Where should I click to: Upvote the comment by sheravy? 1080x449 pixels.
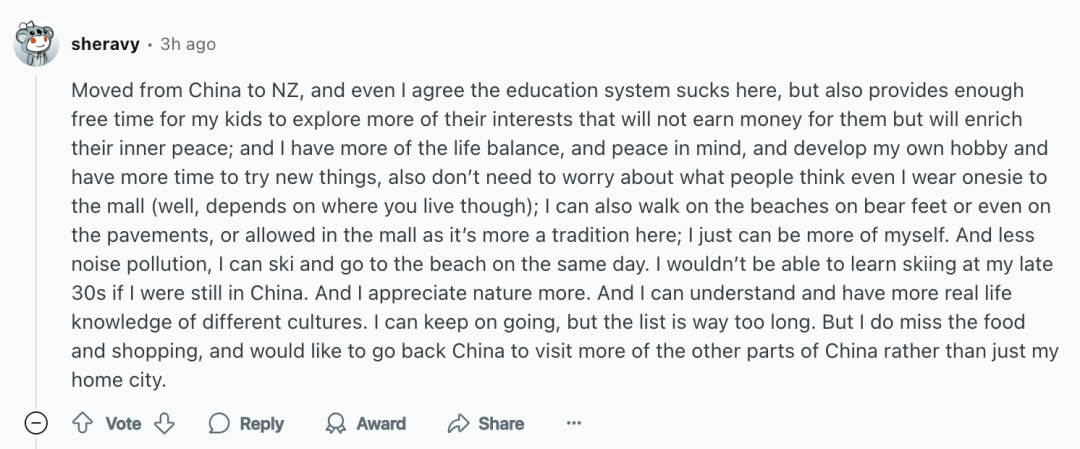83,423
